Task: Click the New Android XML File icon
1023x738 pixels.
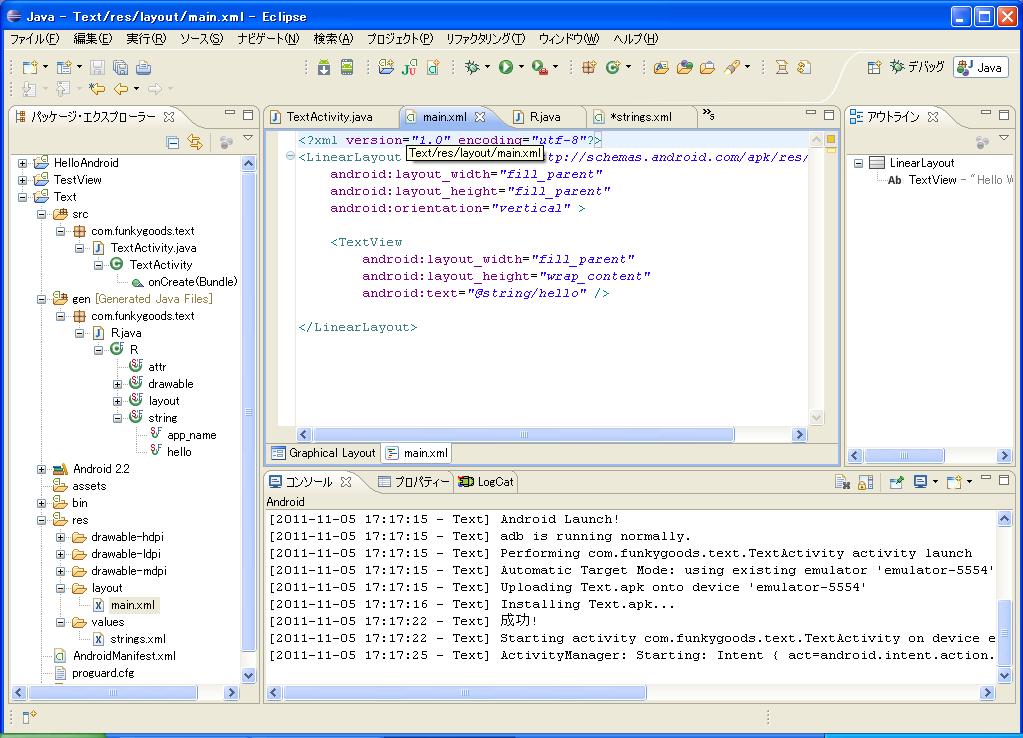Action: point(433,67)
